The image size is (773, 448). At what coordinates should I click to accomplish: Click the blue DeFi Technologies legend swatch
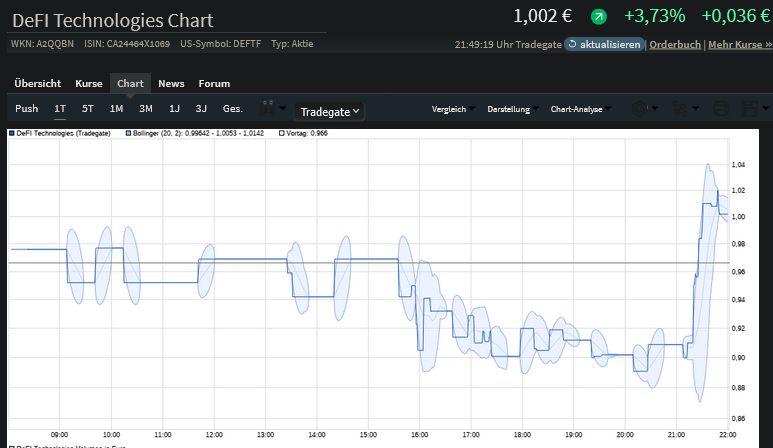click(11, 132)
